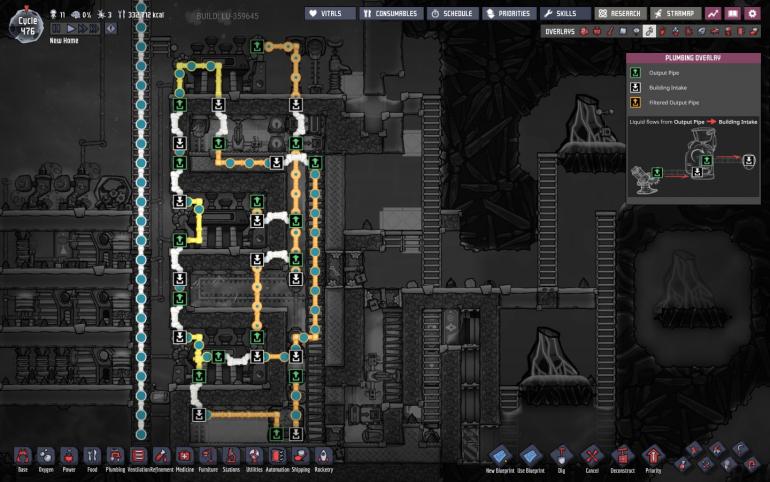Open the Schedule panel
This screenshot has height=482, width=770.
tap(452, 13)
